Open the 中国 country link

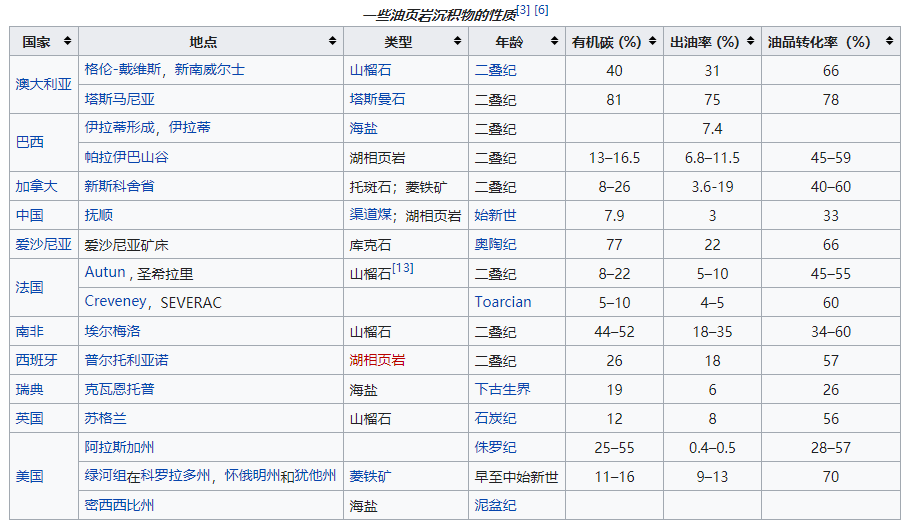[x=30, y=215]
